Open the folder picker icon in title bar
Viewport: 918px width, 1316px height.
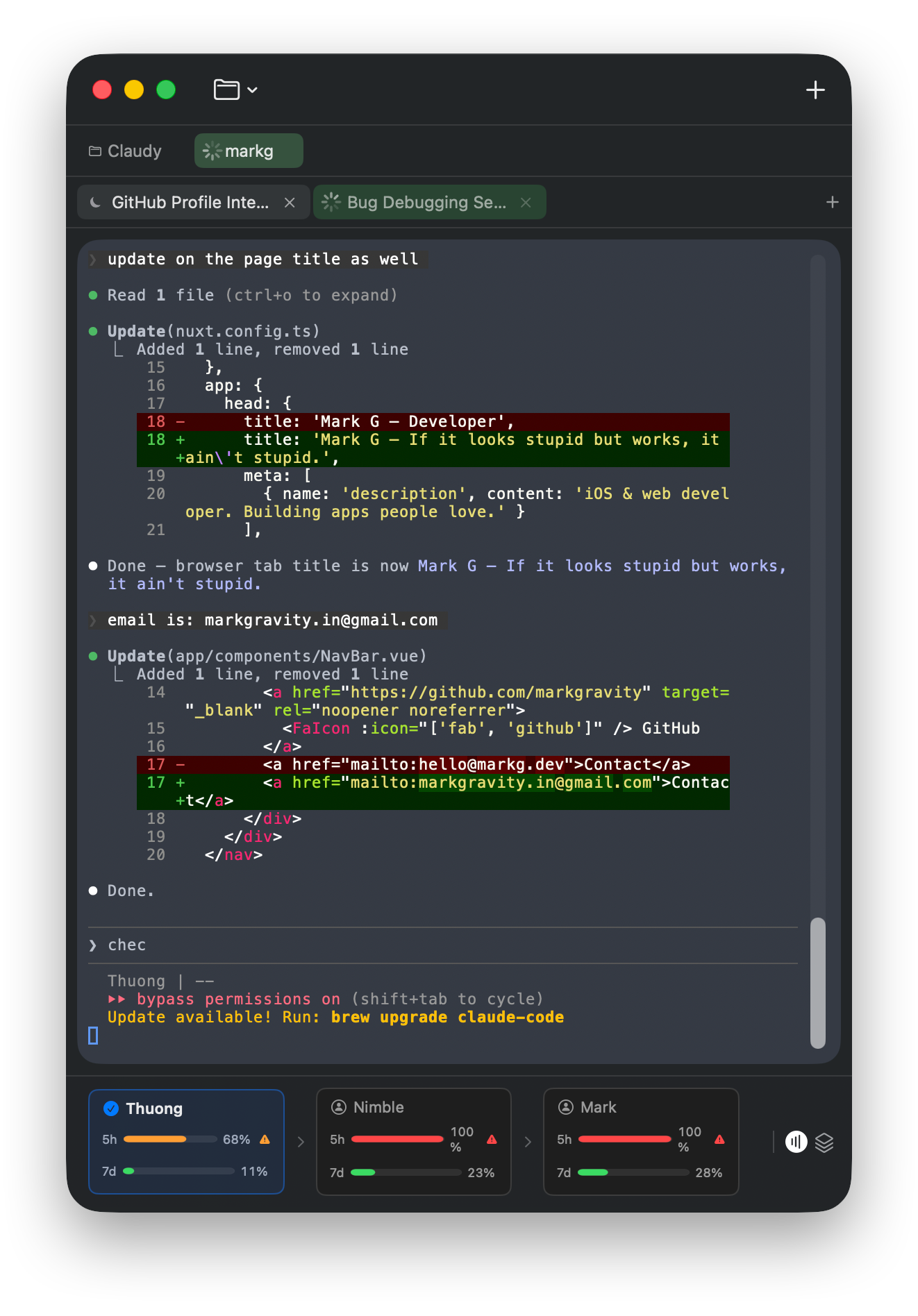pyautogui.click(x=226, y=90)
